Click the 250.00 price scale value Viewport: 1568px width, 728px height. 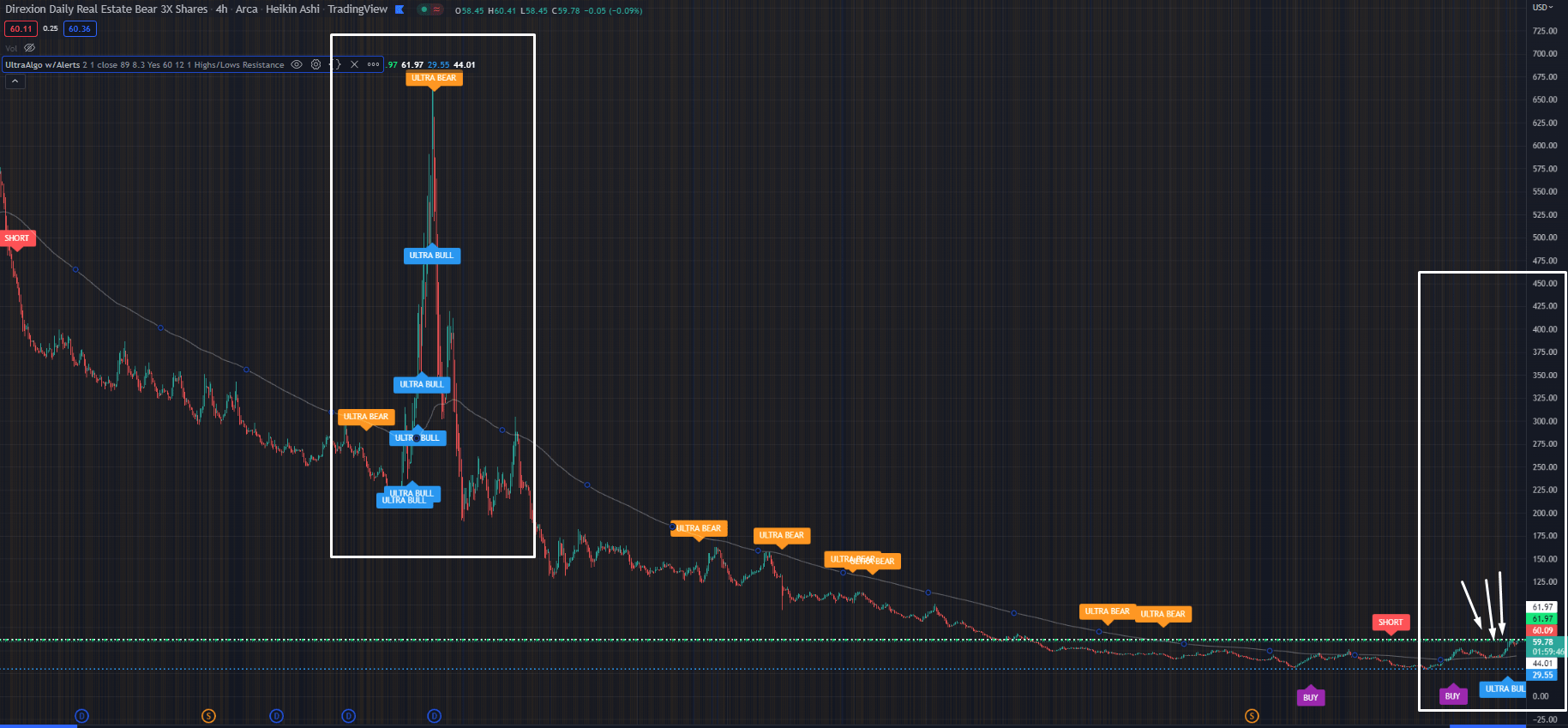click(1545, 467)
